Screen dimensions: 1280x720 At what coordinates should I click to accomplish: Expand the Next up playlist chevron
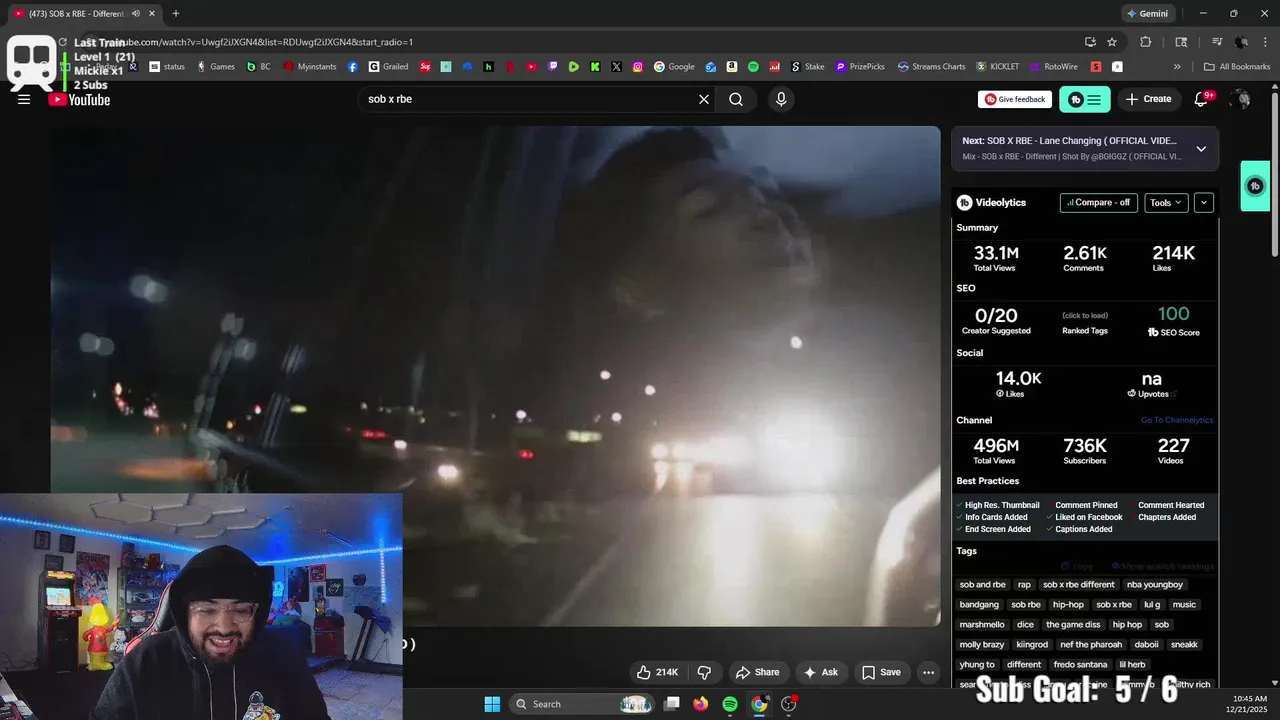(1201, 149)
